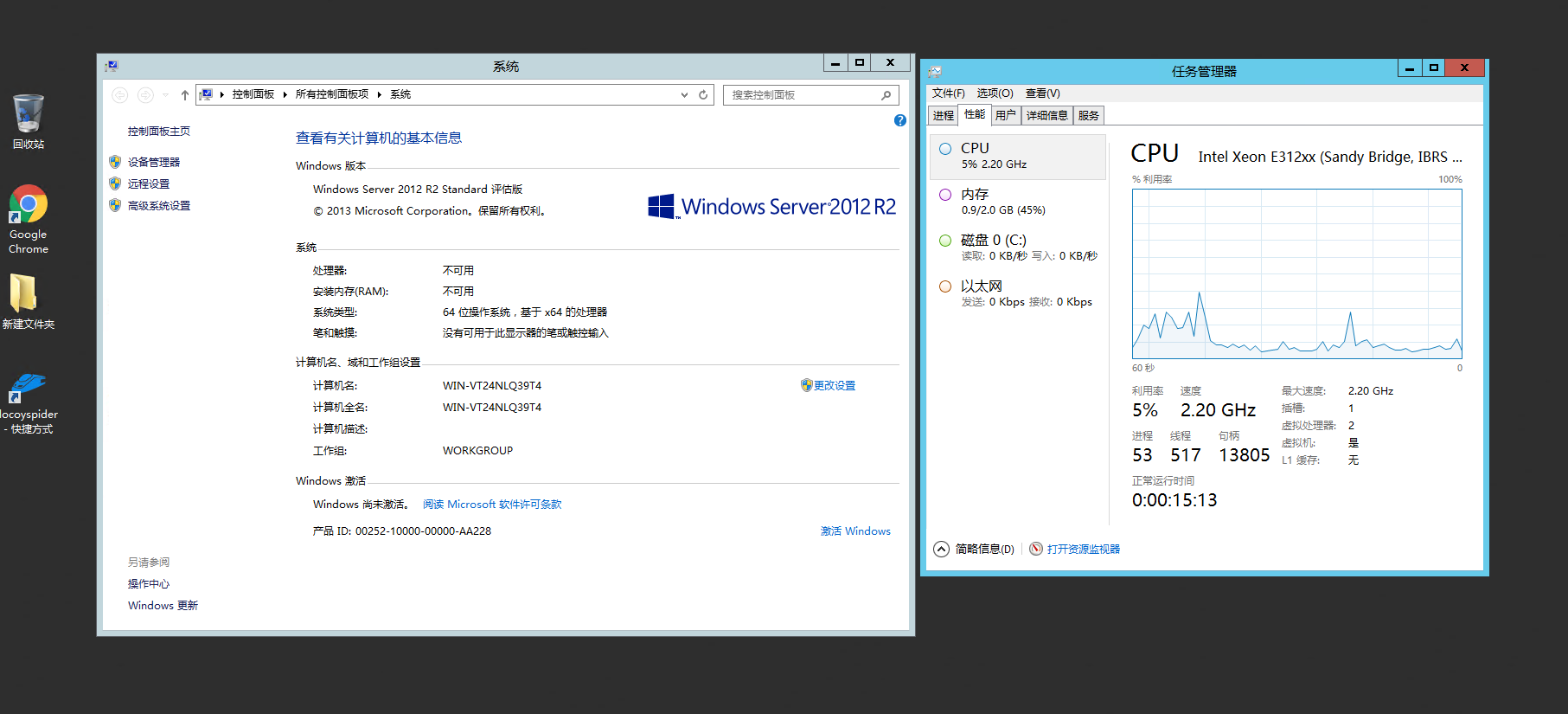1568x714 pixels.
Task: Click the 更改设置 link
Action: [834, 385]
